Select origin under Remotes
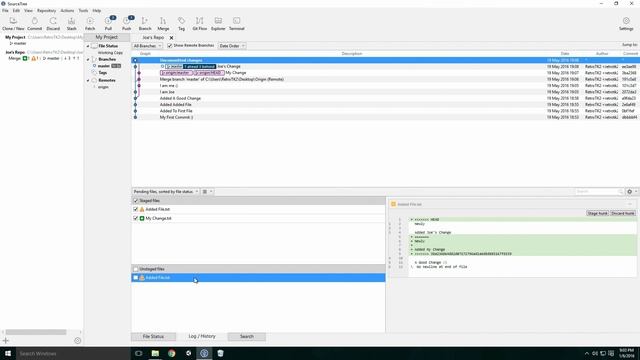 (103, 87)
